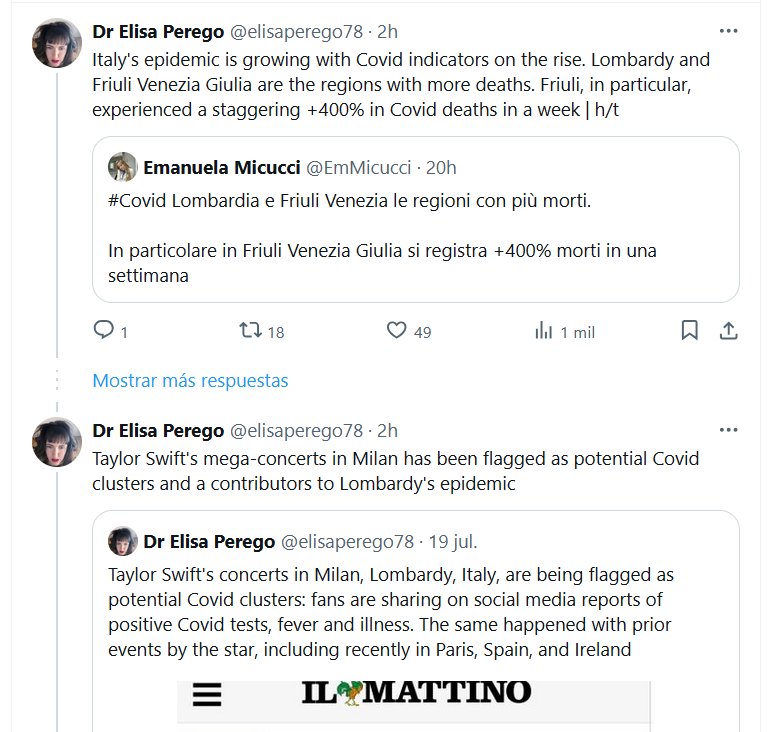Share the Italy epidemic tweet

coord(729,330)
